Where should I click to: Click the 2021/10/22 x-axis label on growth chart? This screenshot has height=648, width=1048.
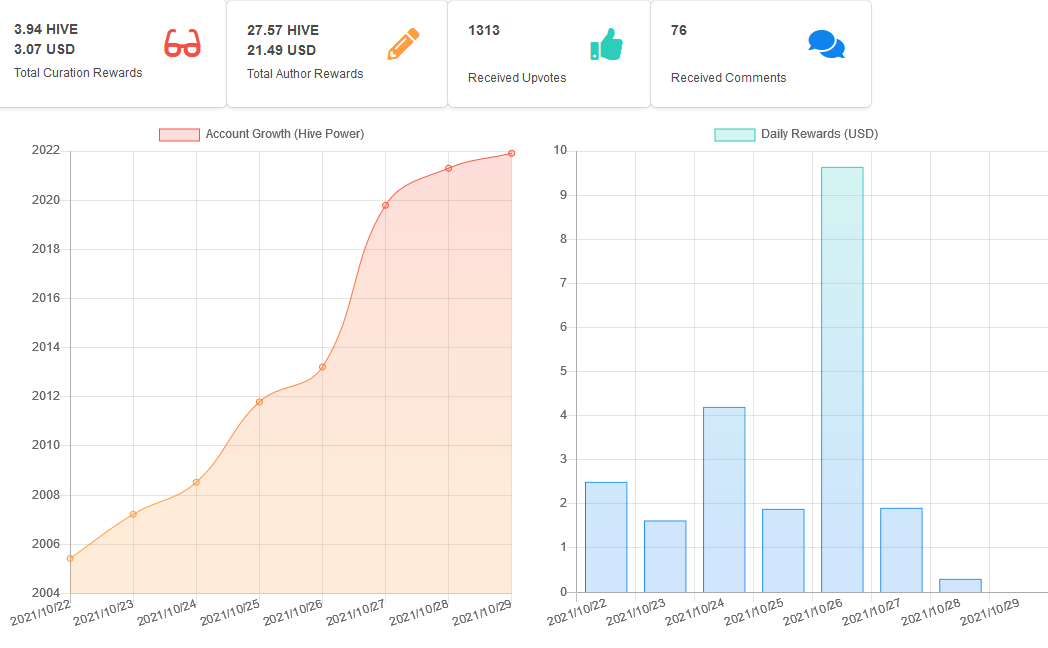click(x=41, y=613)
